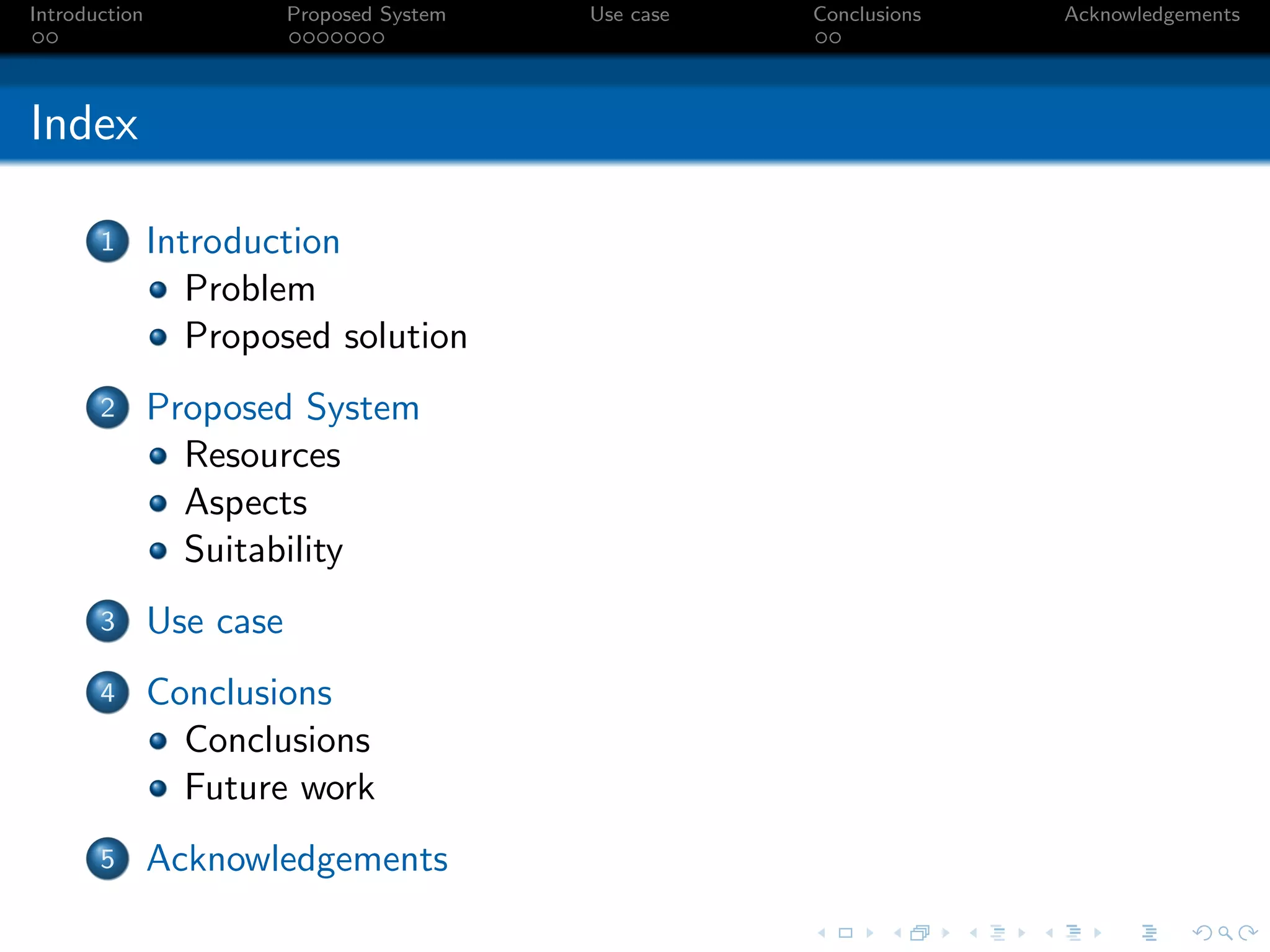Open the Future work subsection entry
The height and width of the screenshot is (952, 1270).
pyautogui.click(x=280, y=787)
